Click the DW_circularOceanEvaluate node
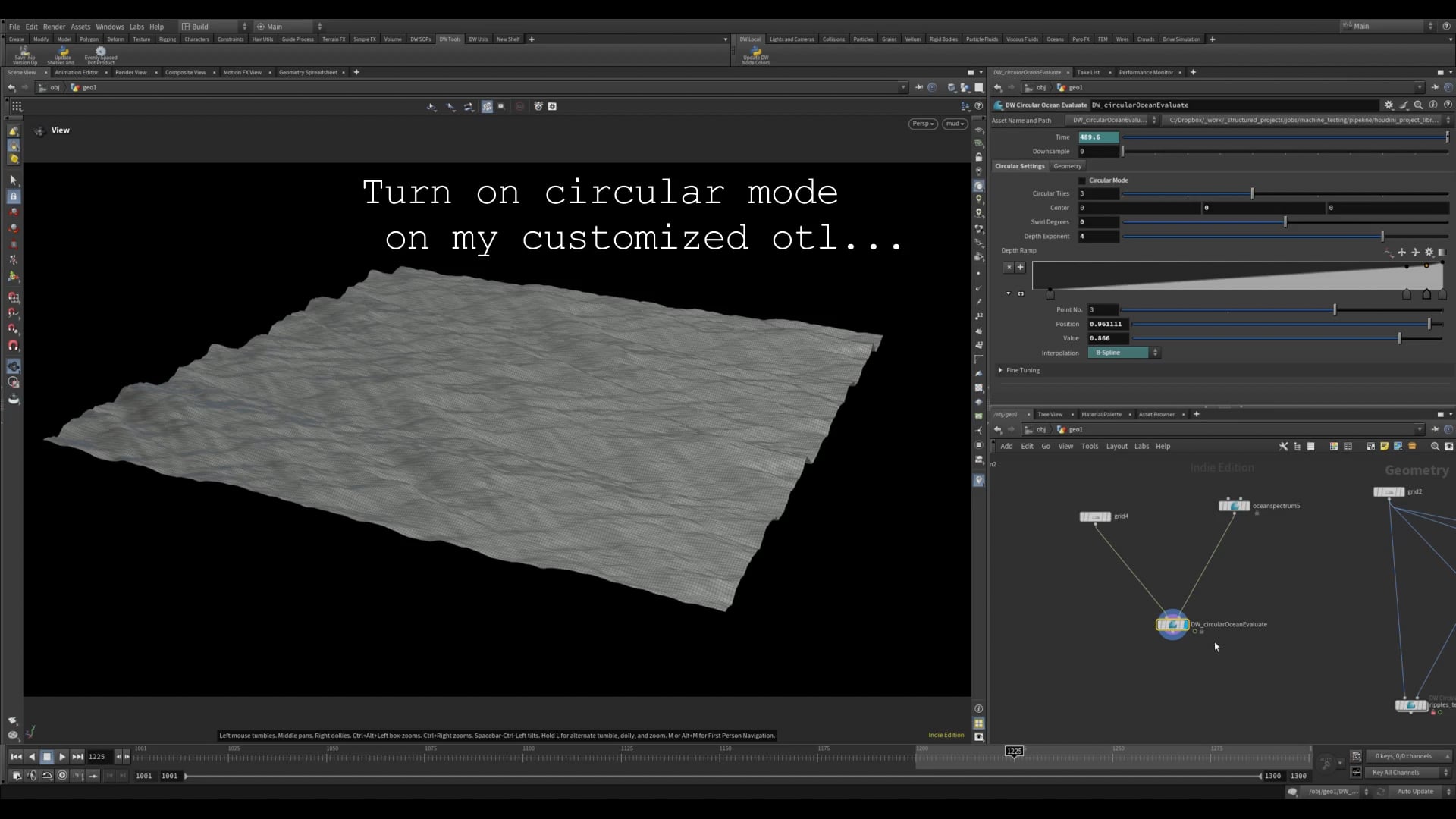The width and height of the screenshot is (1456, 819). coord(1172,625)
